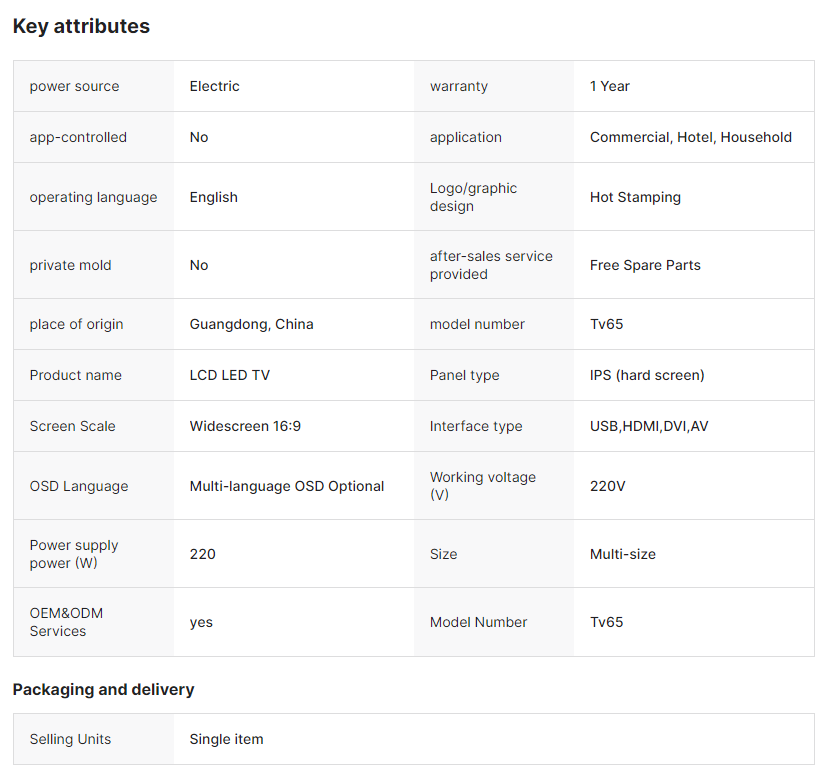Select the '1 Year' warranty value
The width and height of the screenshot is (831, 776).
coord(609,86)
